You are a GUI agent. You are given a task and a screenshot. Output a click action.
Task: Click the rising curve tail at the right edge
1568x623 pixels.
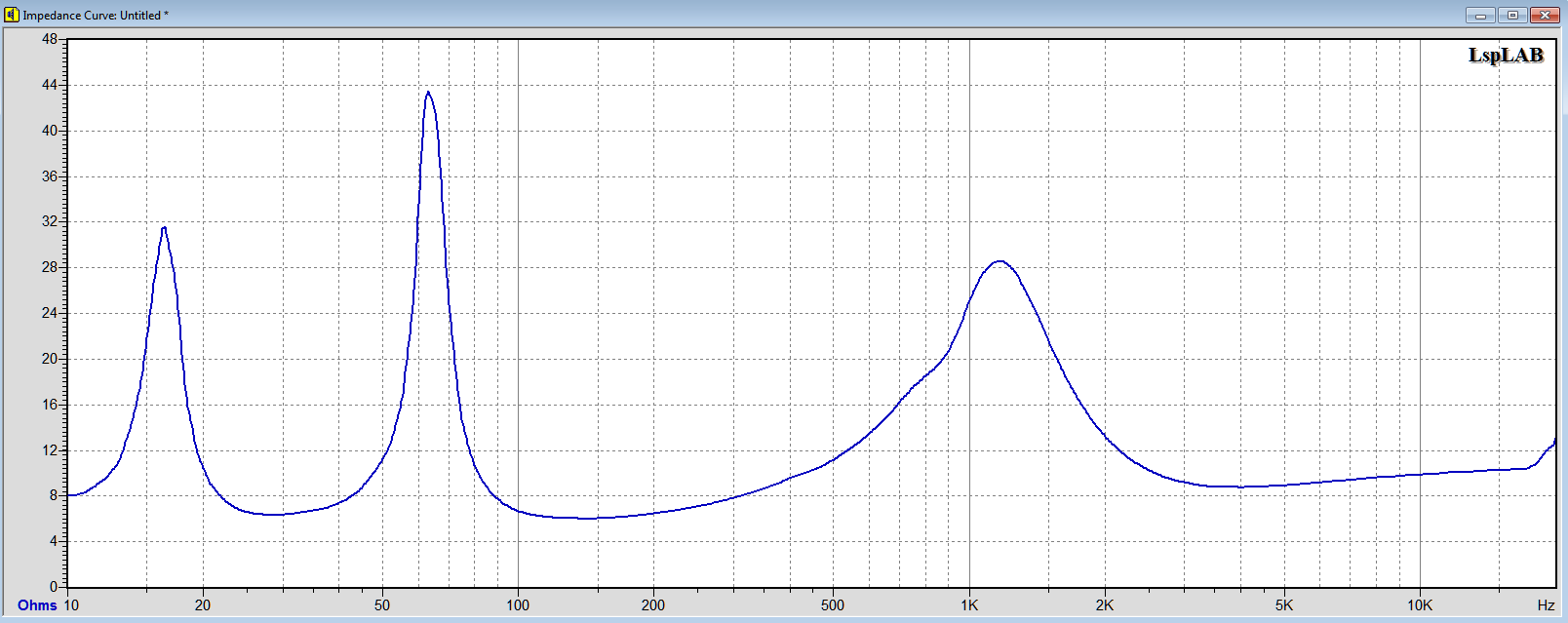coord(1550,447)
